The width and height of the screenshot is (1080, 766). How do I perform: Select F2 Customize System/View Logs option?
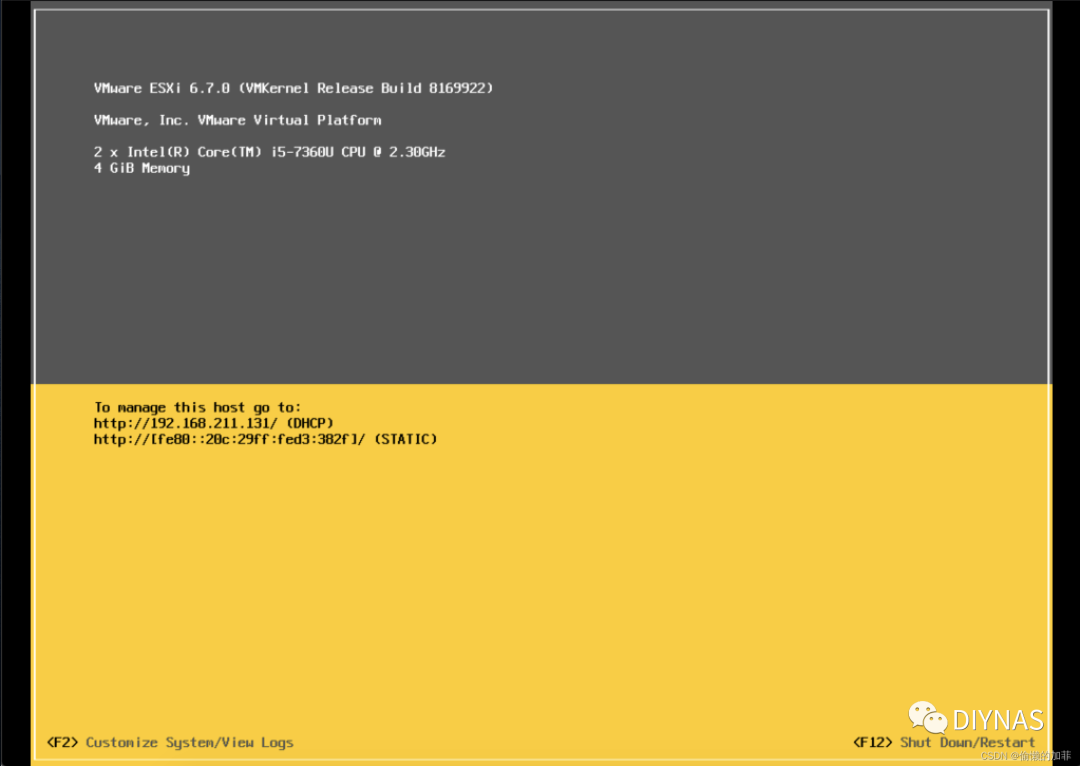170,743
